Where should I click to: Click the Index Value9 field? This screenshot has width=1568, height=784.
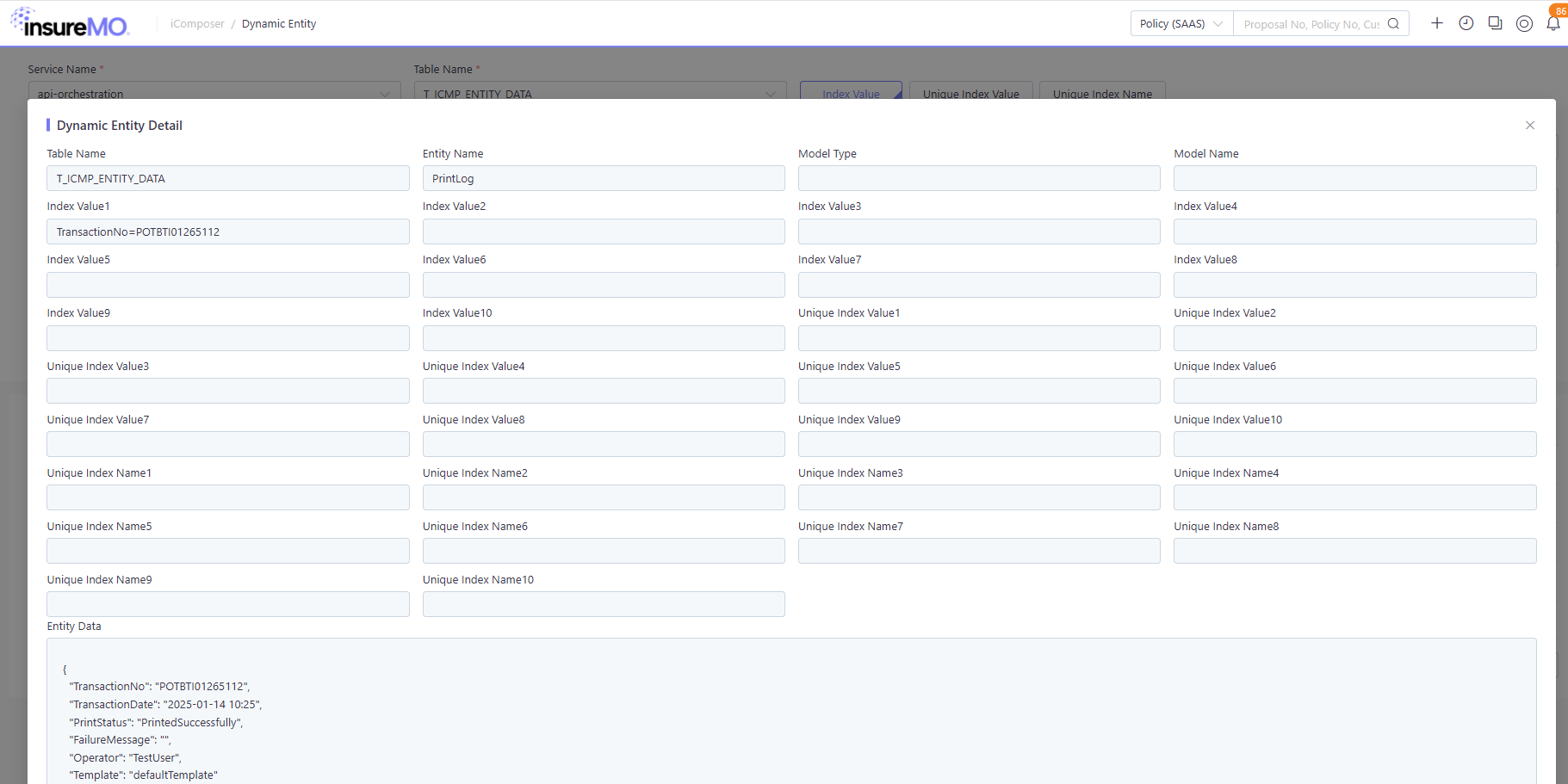pos(228,338)
